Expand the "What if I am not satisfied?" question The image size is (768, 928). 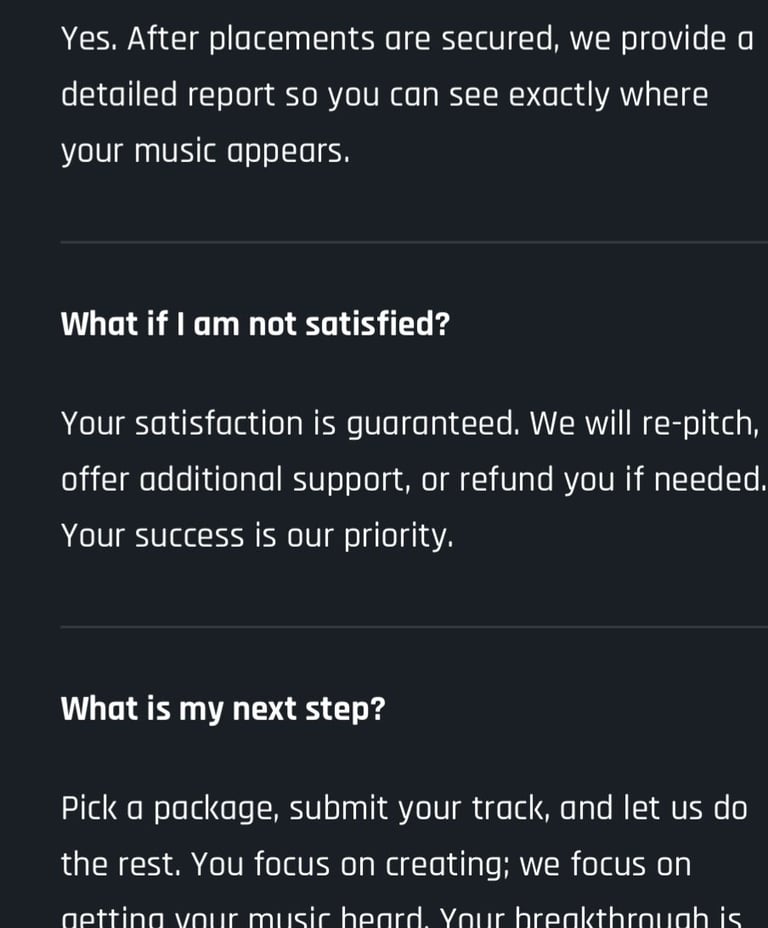click(255, 325)
